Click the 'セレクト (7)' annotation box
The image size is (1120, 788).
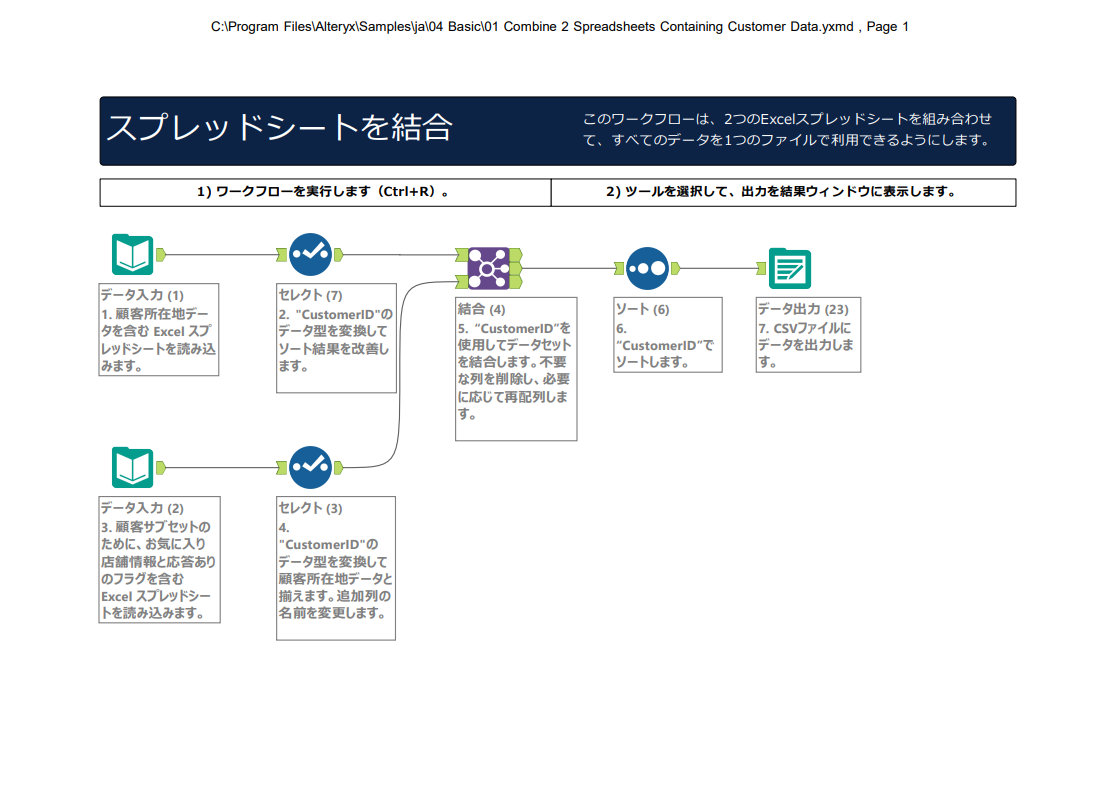coord(336,338)
